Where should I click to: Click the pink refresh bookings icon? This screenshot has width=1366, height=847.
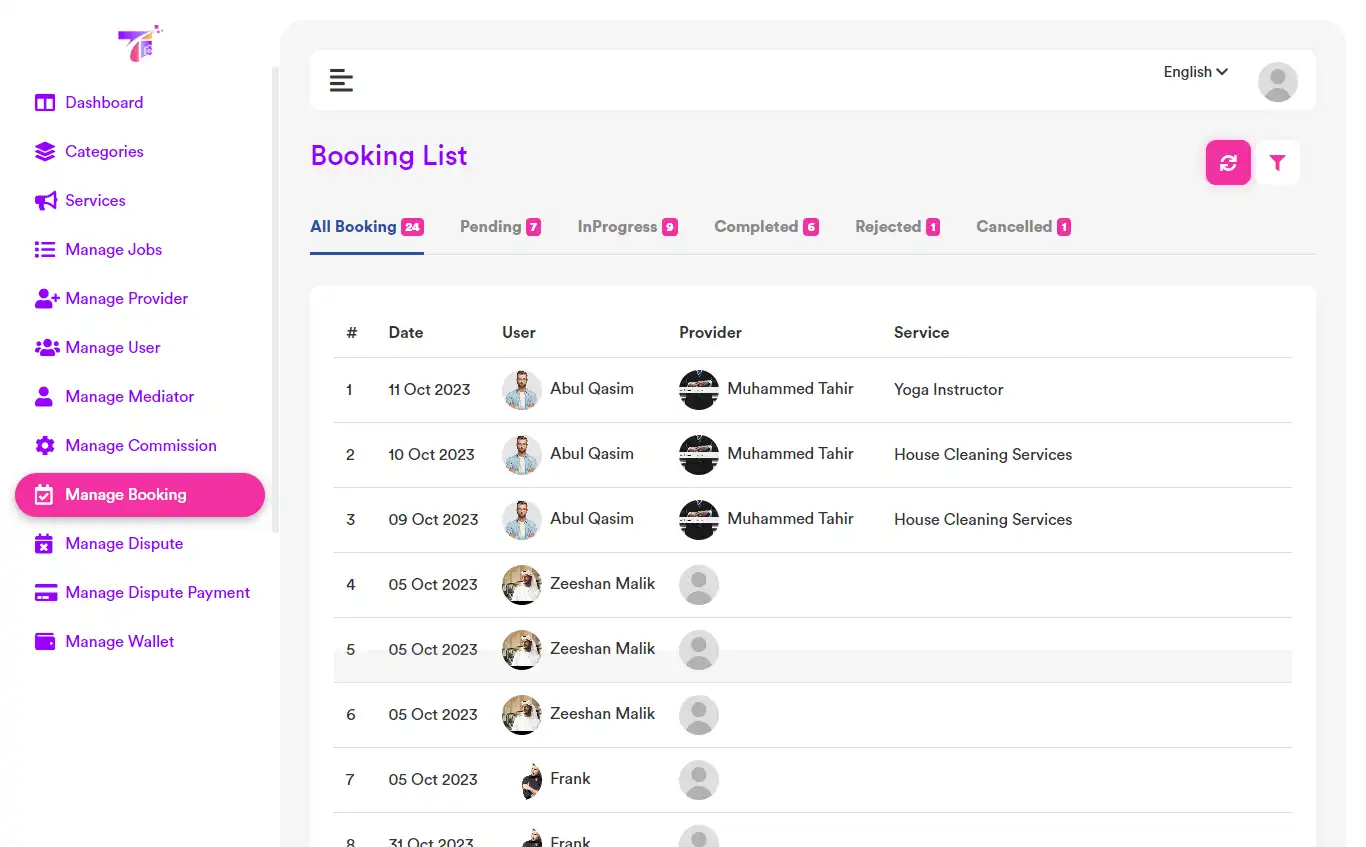pos(1228,162)
